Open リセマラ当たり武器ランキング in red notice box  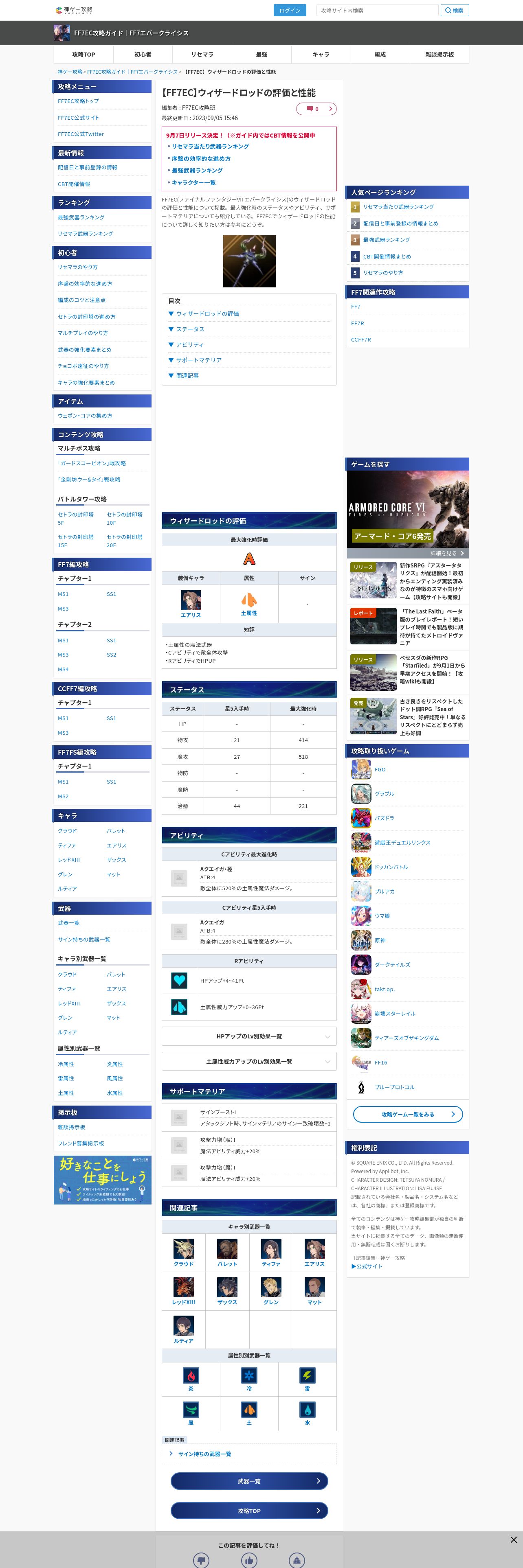click(x=210, y=147)
